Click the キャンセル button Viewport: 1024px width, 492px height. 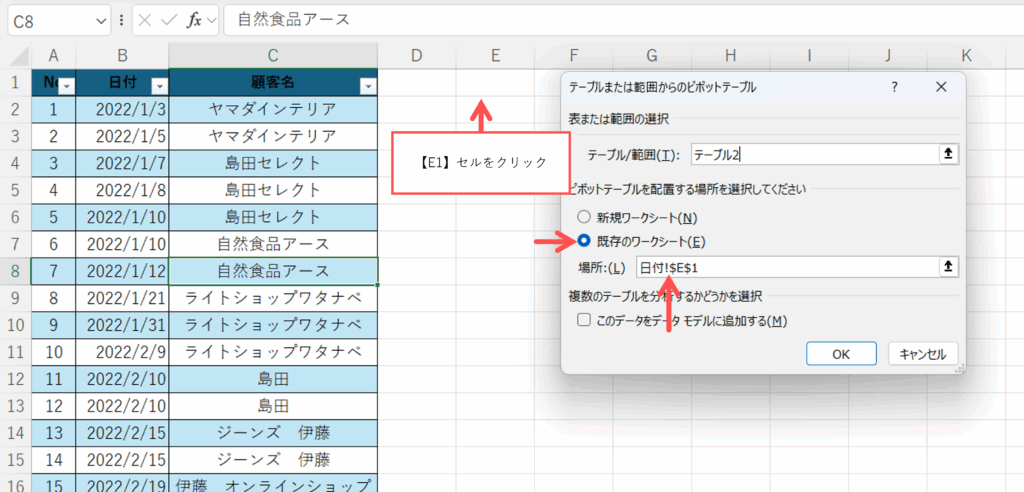click(922, 353)
